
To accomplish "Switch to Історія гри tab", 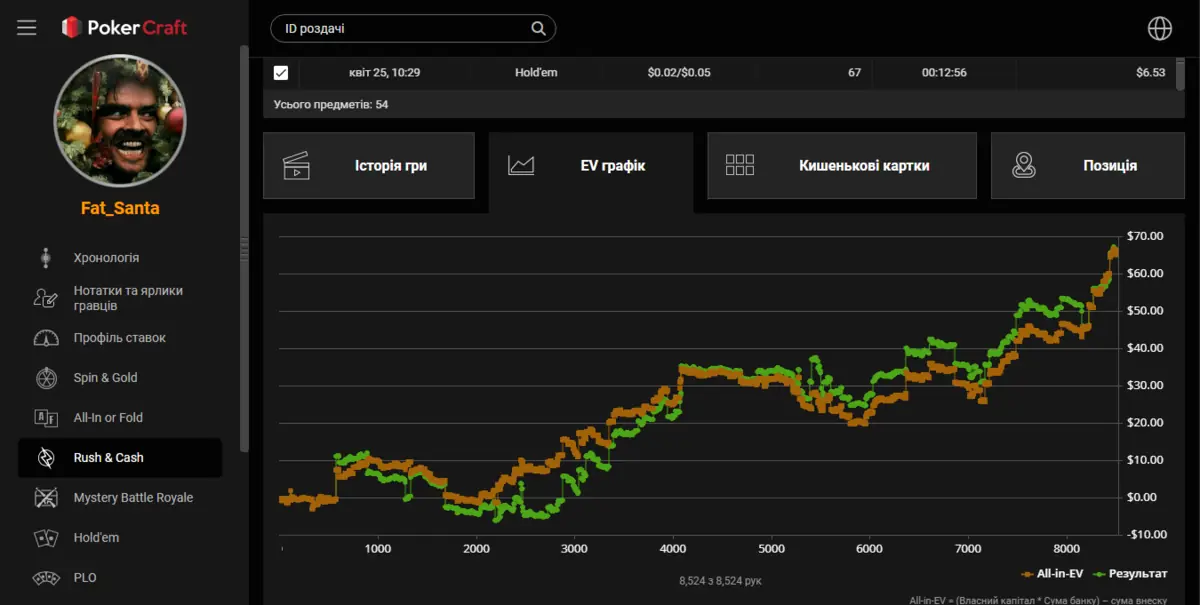I will [x=369, y=166].
